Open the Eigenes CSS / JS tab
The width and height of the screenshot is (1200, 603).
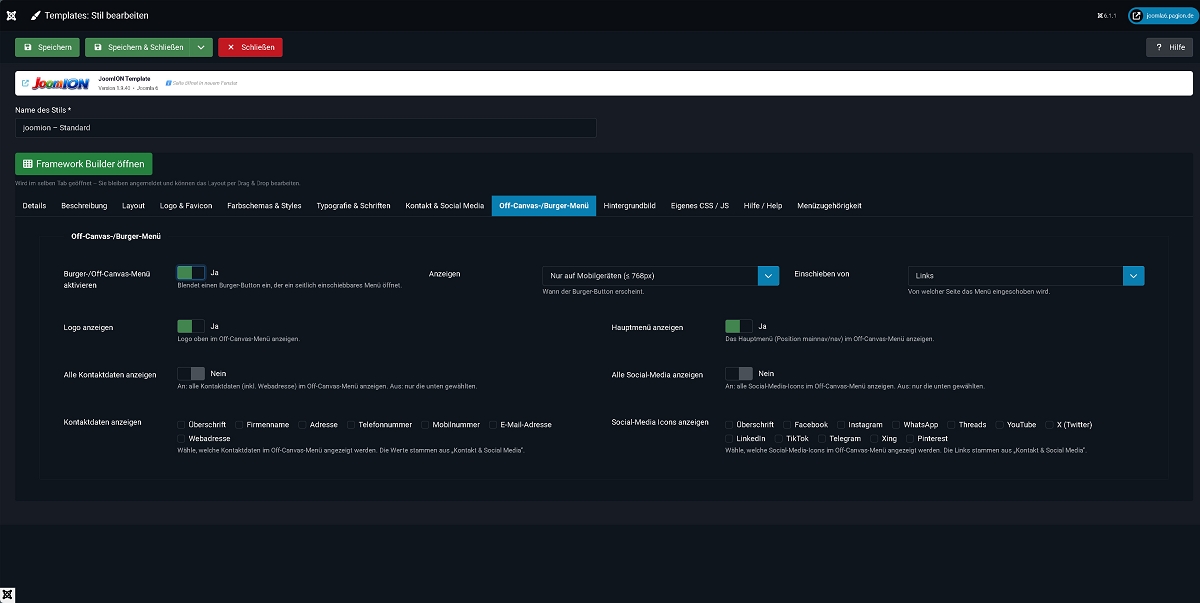pos(700,206)
